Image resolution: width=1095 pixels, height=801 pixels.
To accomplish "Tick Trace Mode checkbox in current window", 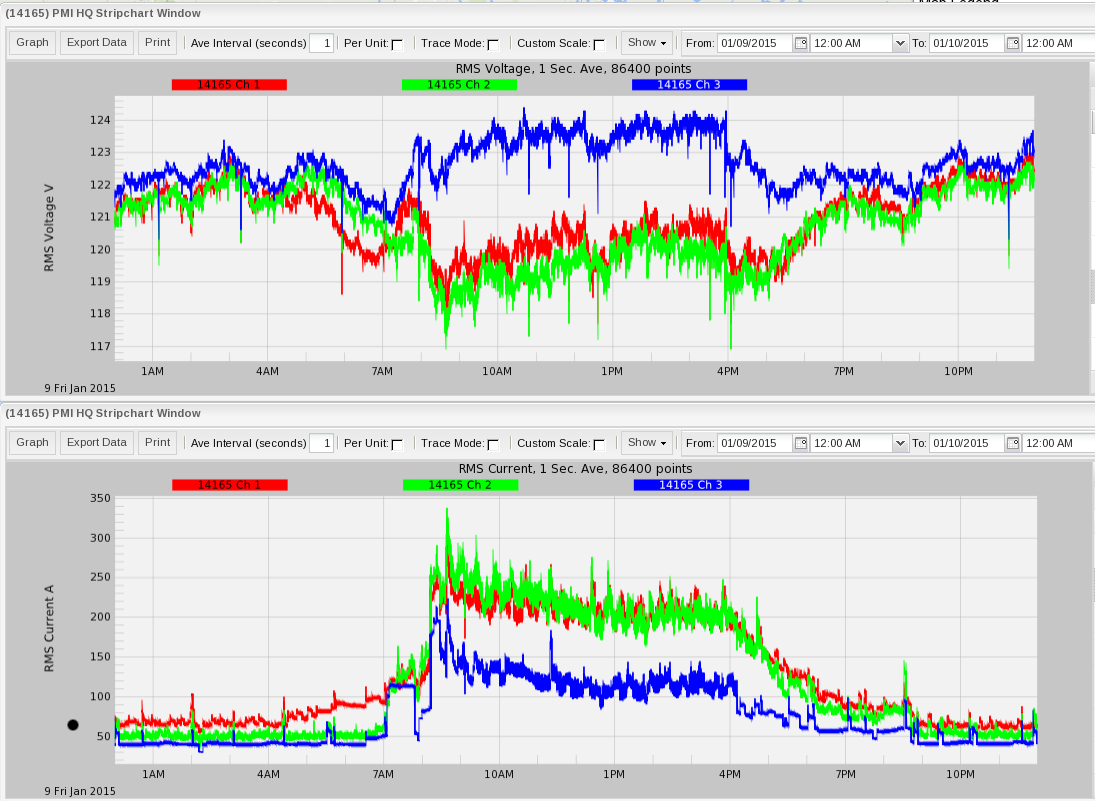I will 493,444.
